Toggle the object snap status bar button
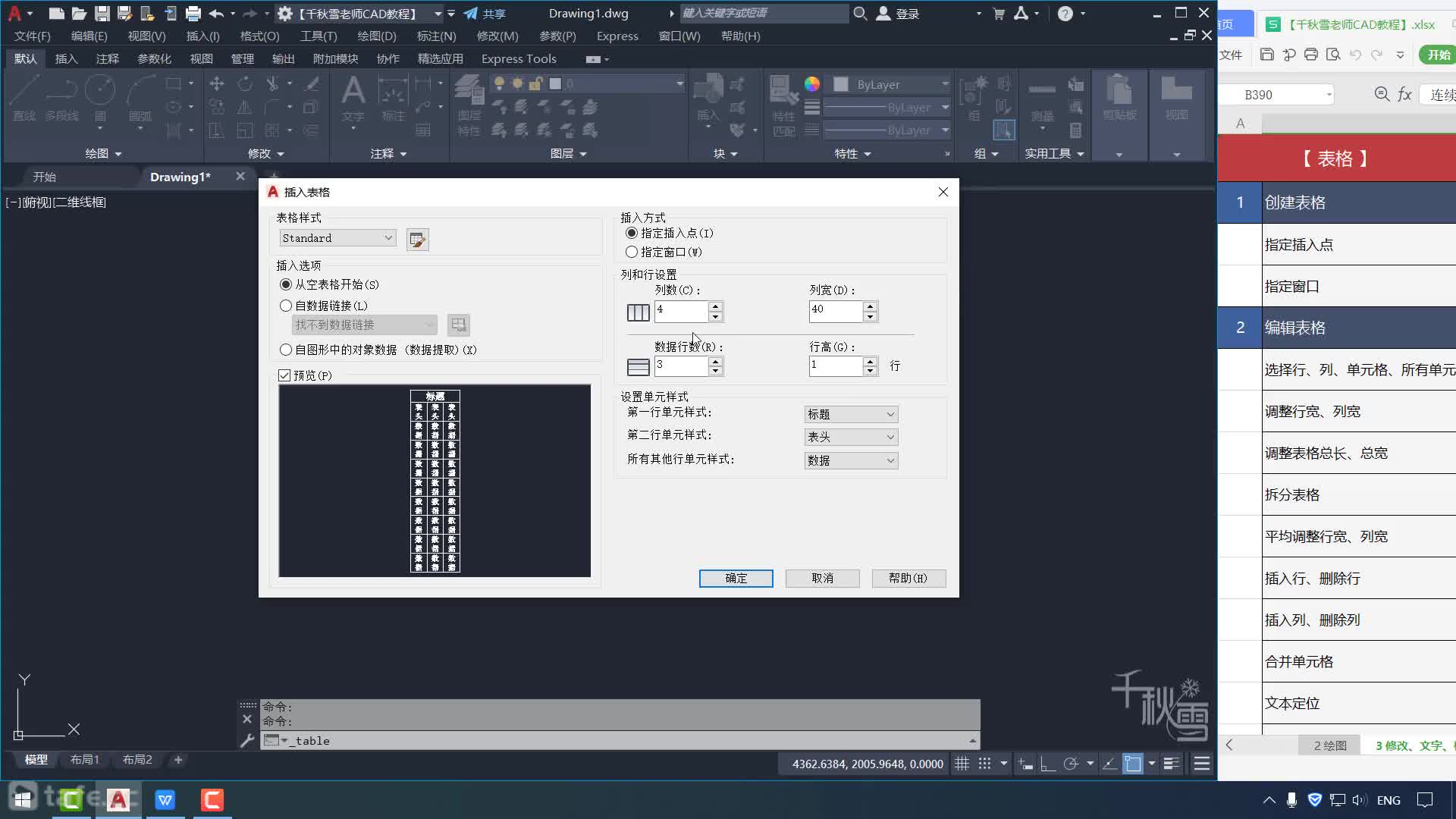The image size is (1456, 819). coord(1132,764)
